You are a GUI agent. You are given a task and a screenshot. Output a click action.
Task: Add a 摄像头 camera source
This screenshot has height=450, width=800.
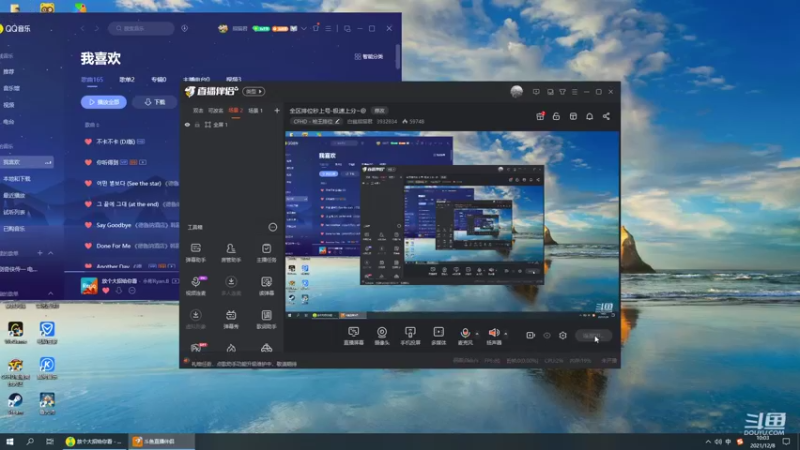tap(382, 336)
